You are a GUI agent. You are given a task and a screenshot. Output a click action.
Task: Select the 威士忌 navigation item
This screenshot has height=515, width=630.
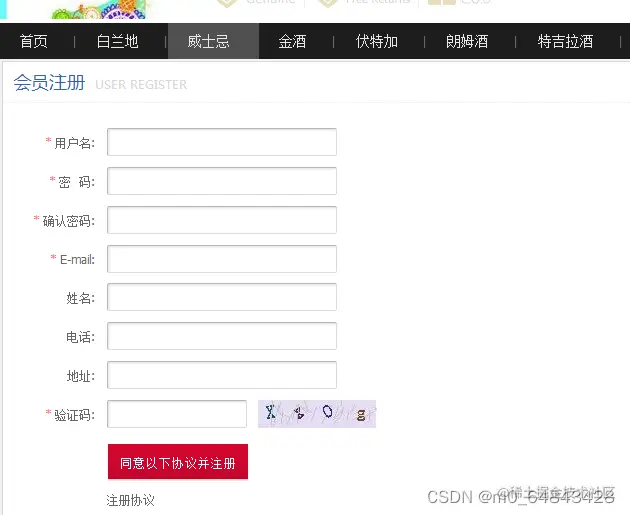213,41
